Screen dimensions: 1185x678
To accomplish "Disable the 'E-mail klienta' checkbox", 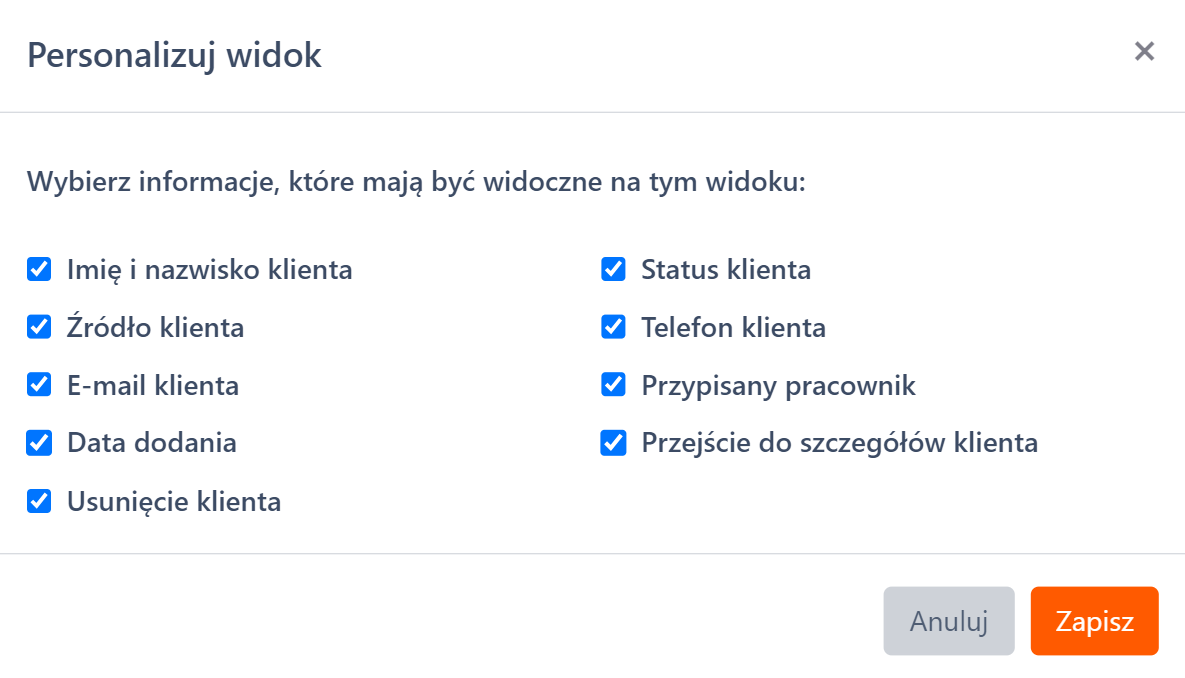I will (x=39, y=385).
